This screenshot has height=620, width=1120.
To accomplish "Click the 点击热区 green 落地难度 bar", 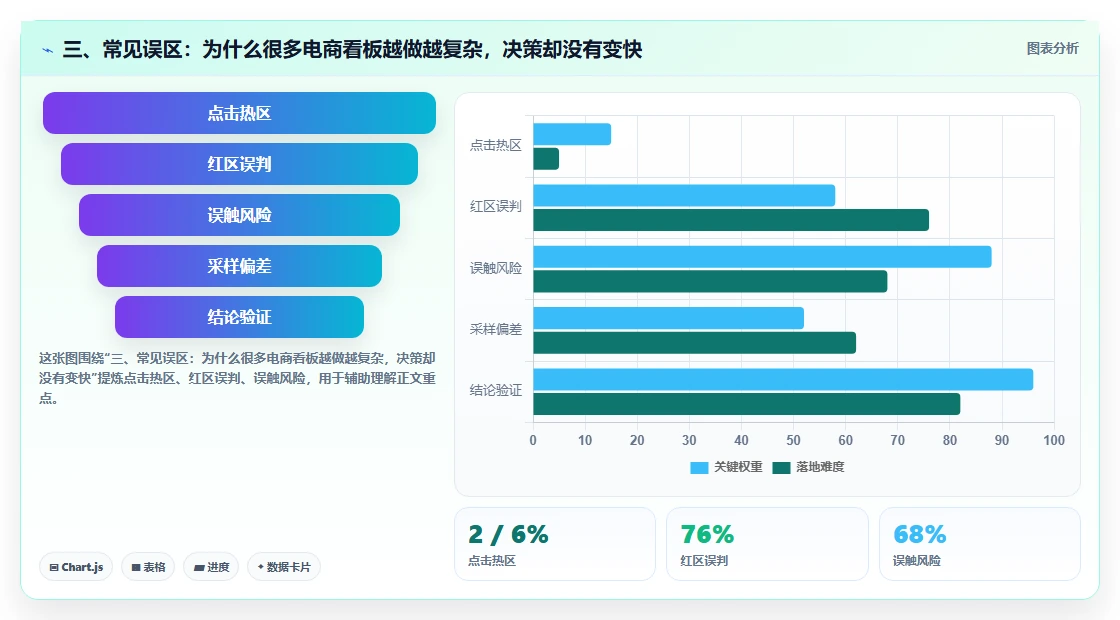I will 546,159.
